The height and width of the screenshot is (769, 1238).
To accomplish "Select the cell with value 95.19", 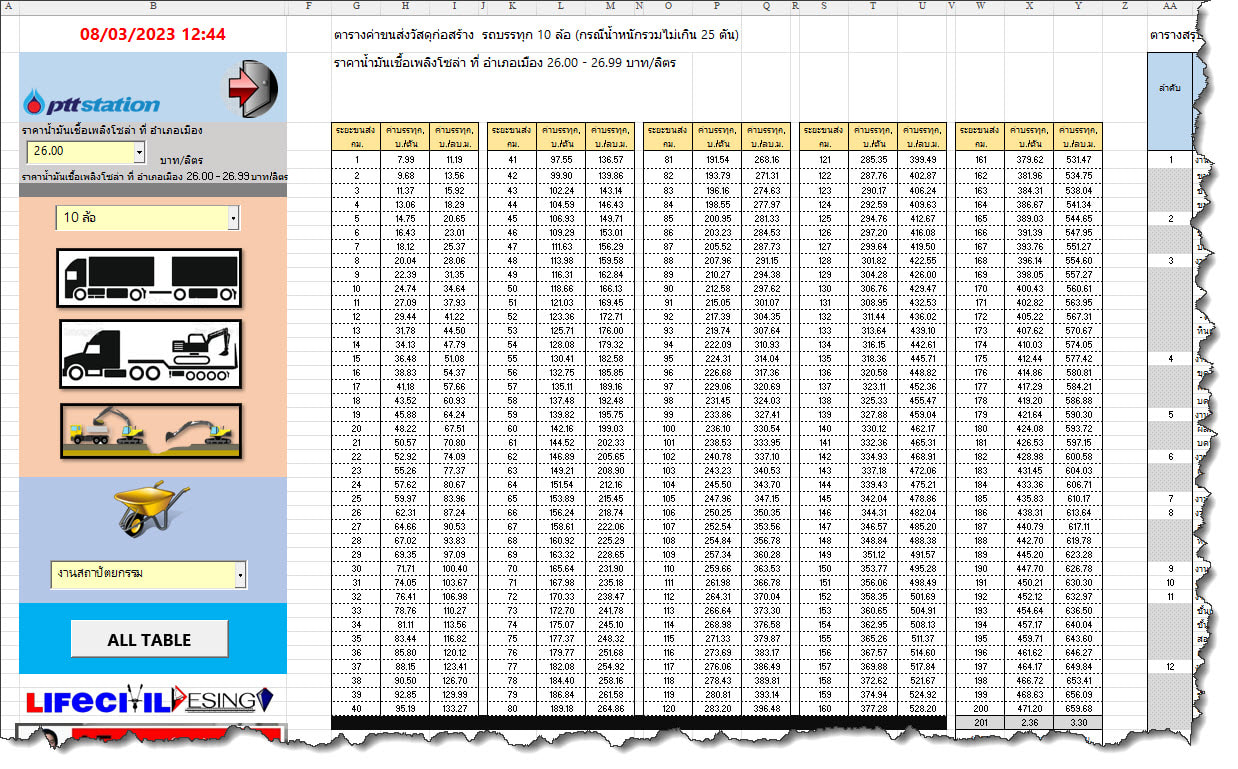I will pos(405,709).
